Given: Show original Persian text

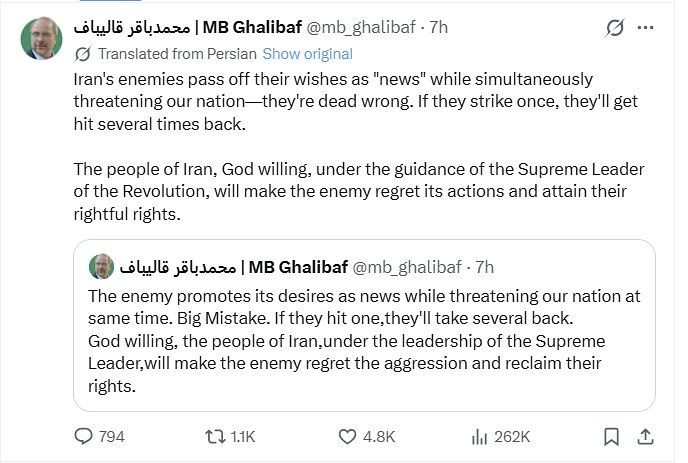Looking at the screenshot, I should click(308, 54).
